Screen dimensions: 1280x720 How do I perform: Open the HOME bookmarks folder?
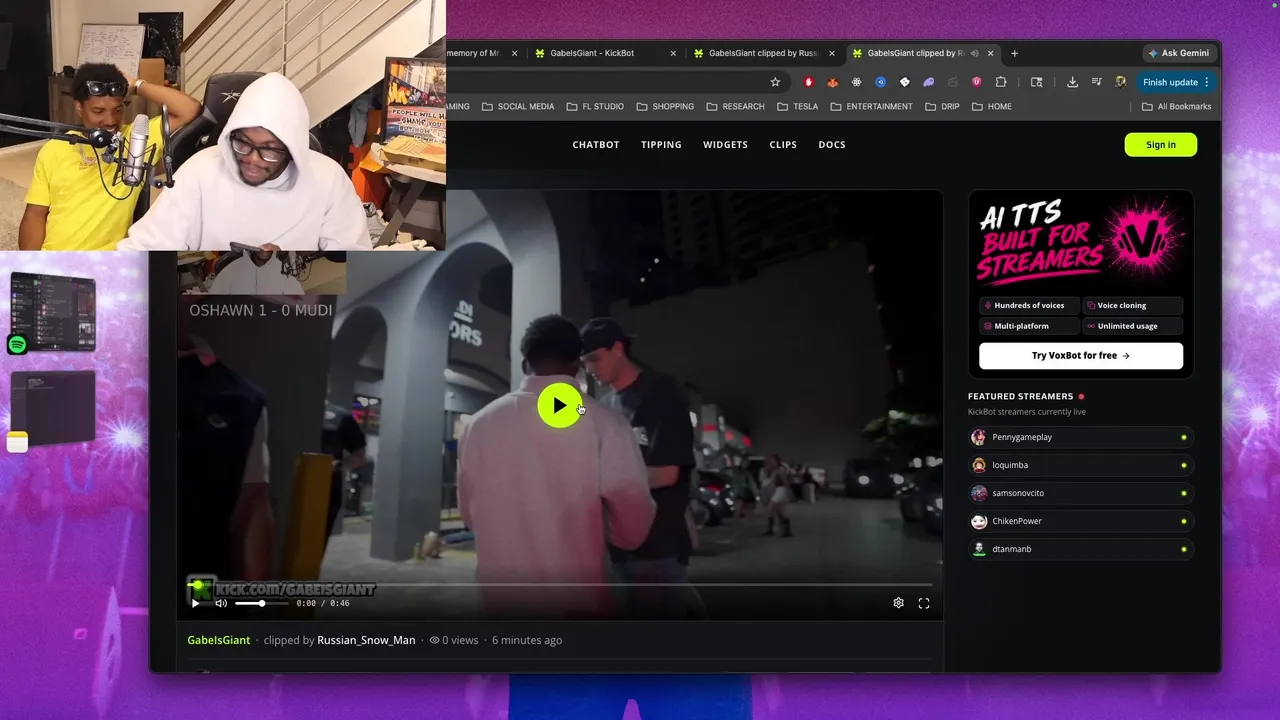(991, 106)
